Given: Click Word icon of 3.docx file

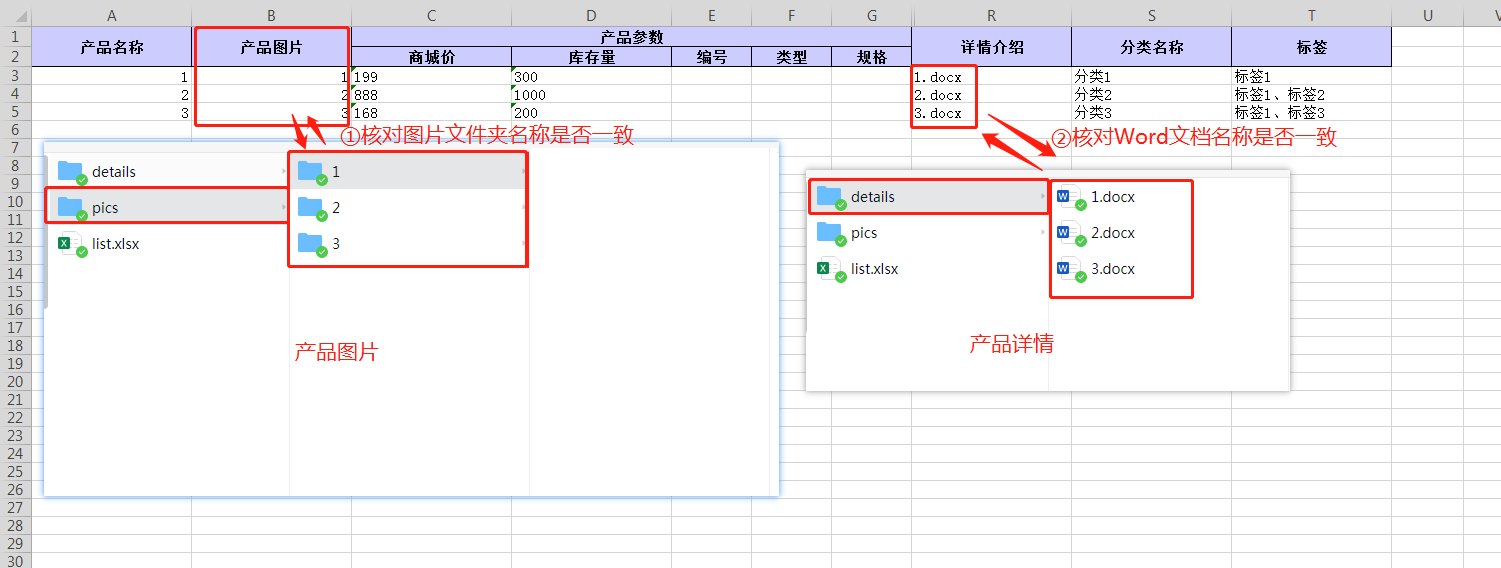Looking at the screenshot, I should coord(1070,269).
